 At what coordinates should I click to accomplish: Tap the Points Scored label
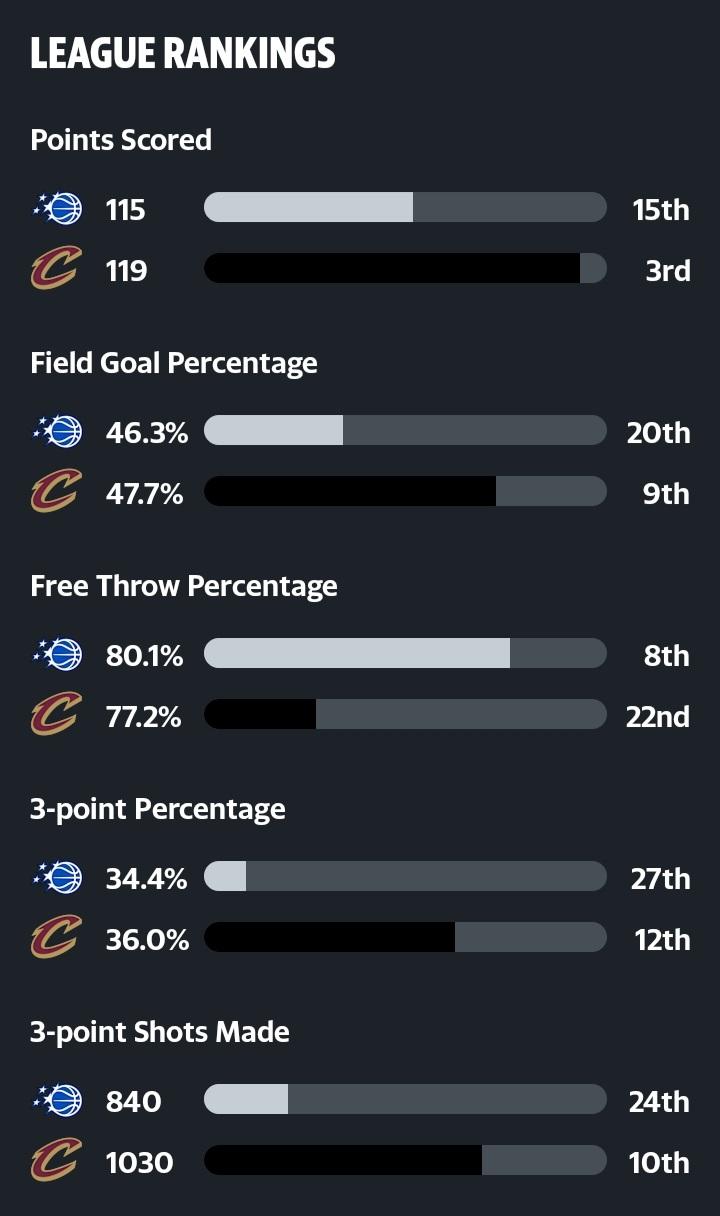pyautogui.click(x=121, y=140)
